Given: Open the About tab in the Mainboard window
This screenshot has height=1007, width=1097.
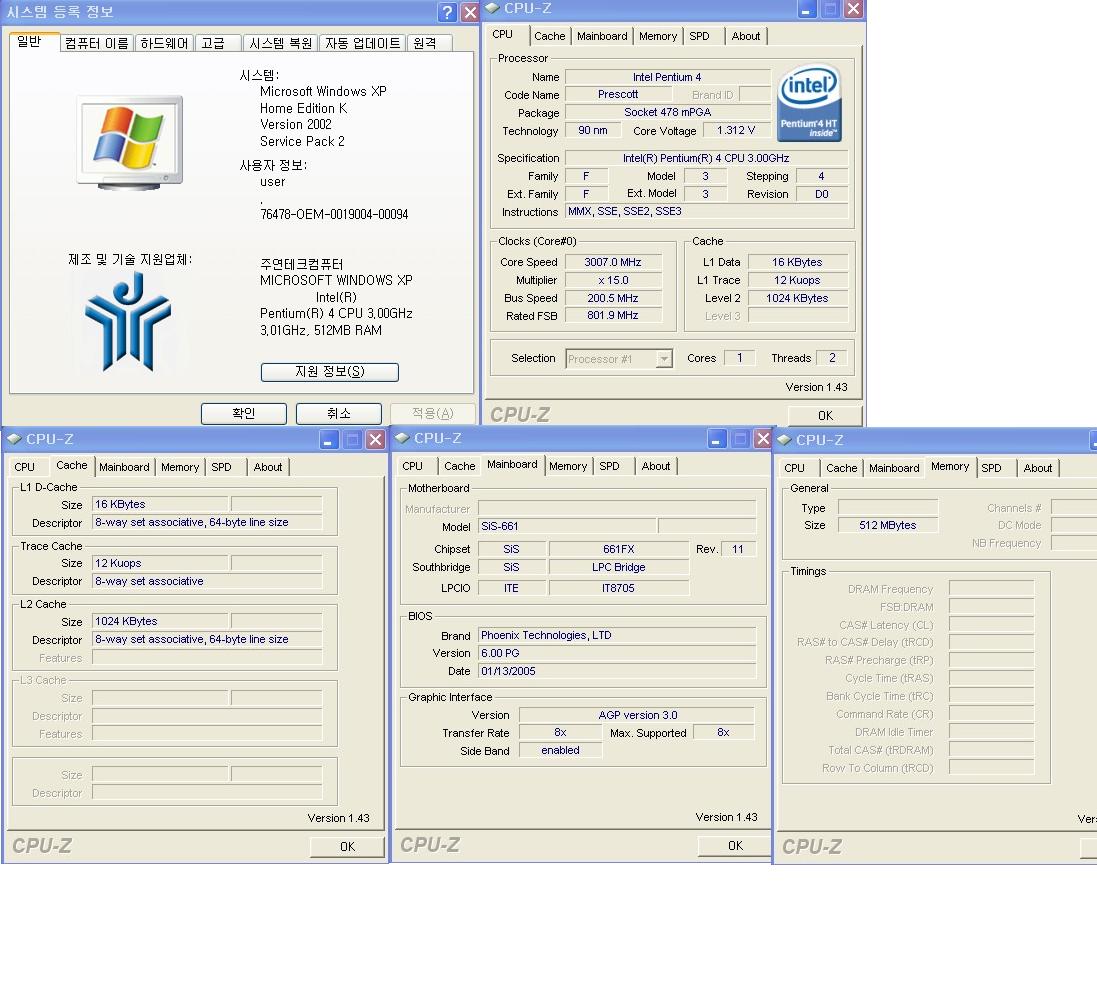Looking at the screenshot, I should pyautogui.click(x=656, y=466).
